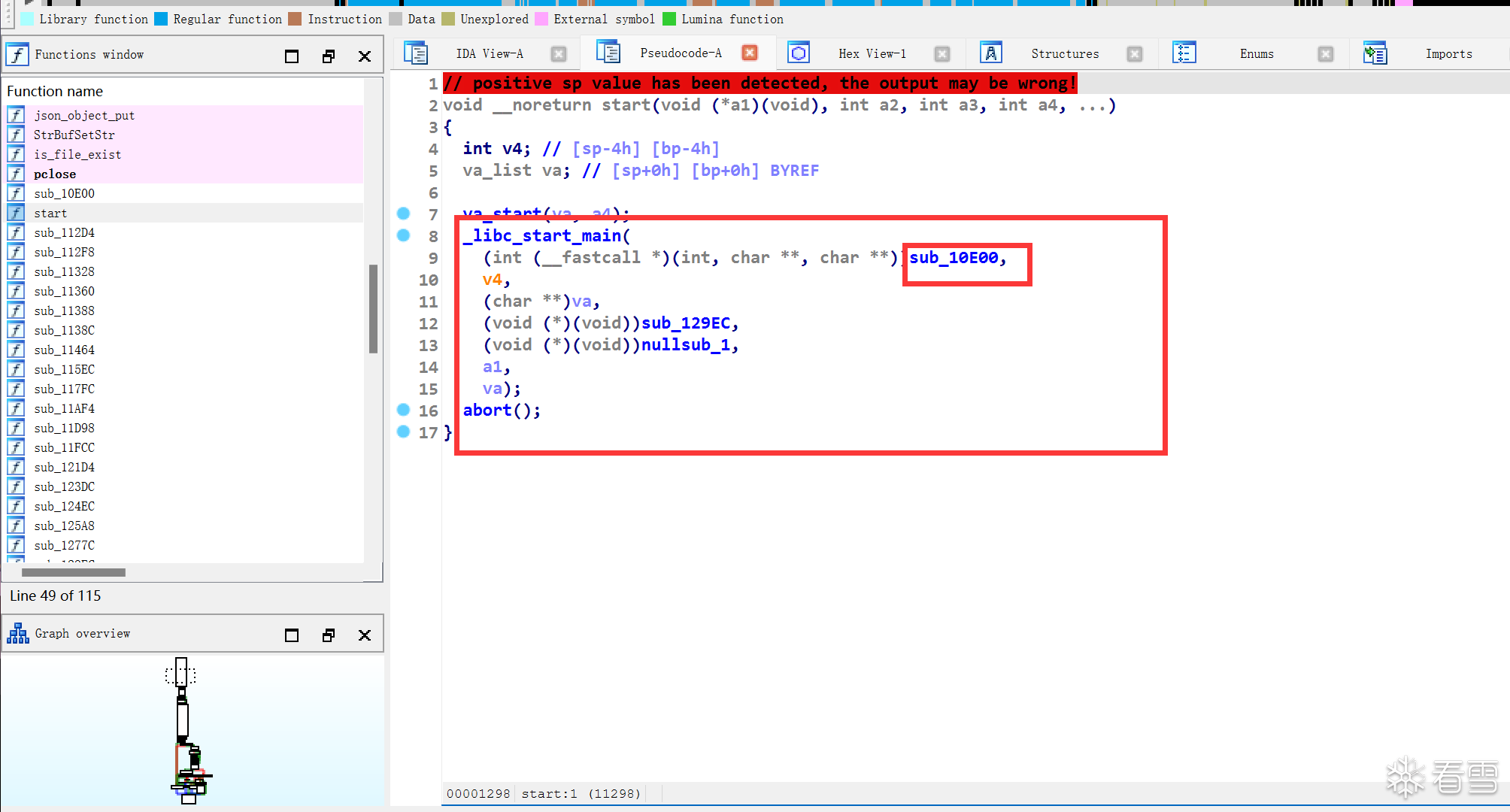
Task: Click the Function name column header
Action: 55,91
